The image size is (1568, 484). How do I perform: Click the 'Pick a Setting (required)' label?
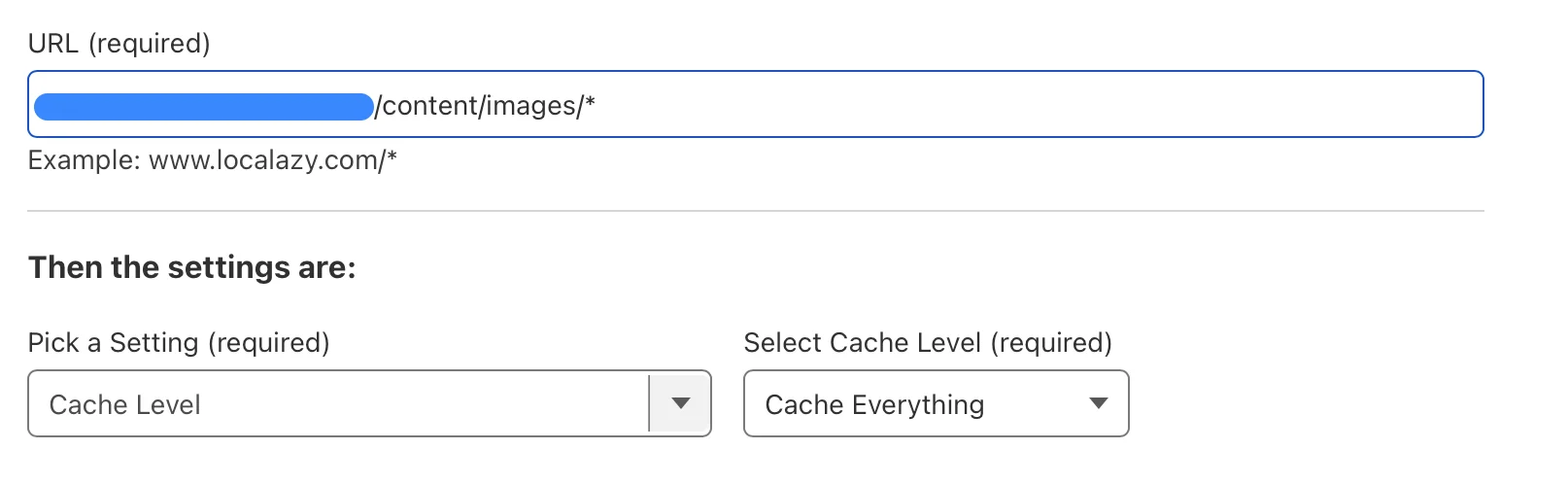pos(179,343)
